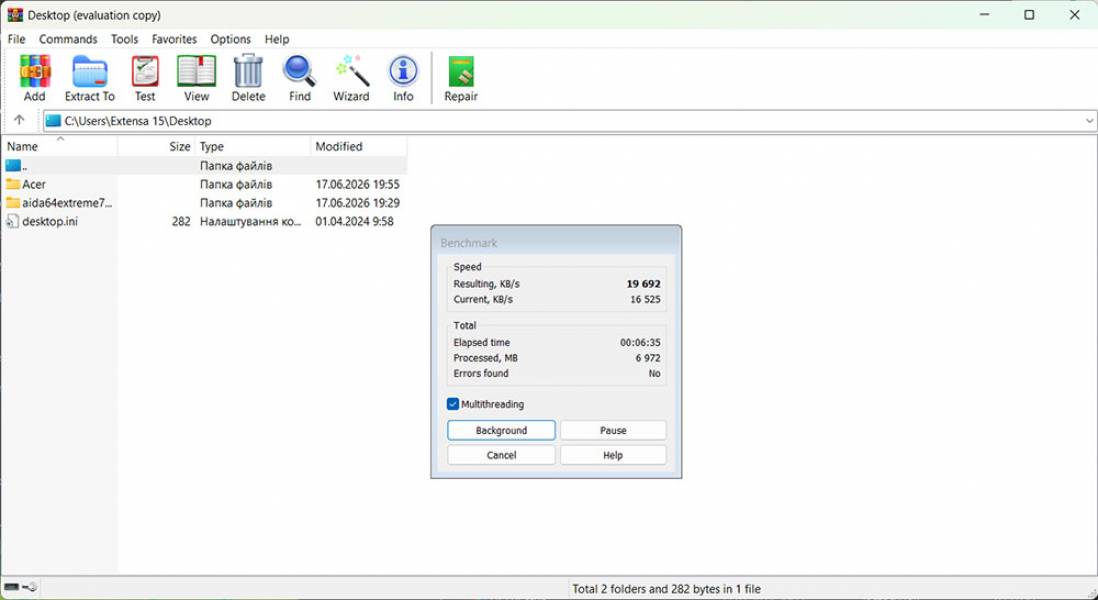The width and height of the screenshot is (1098, 600).
Task: Open the Help menu
Action: (277, 39)
